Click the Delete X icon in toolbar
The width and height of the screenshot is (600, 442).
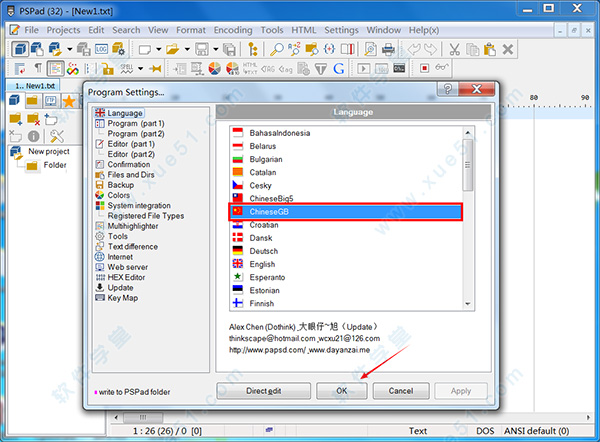pos(508,49)
